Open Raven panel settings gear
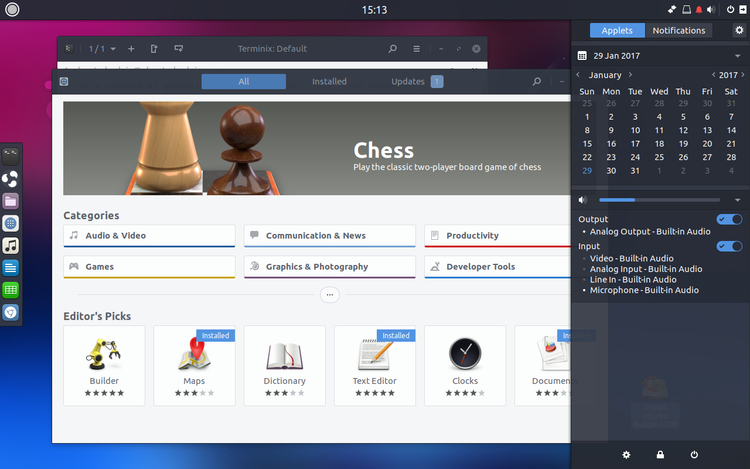The image size is (750, 469). [739, 30]
